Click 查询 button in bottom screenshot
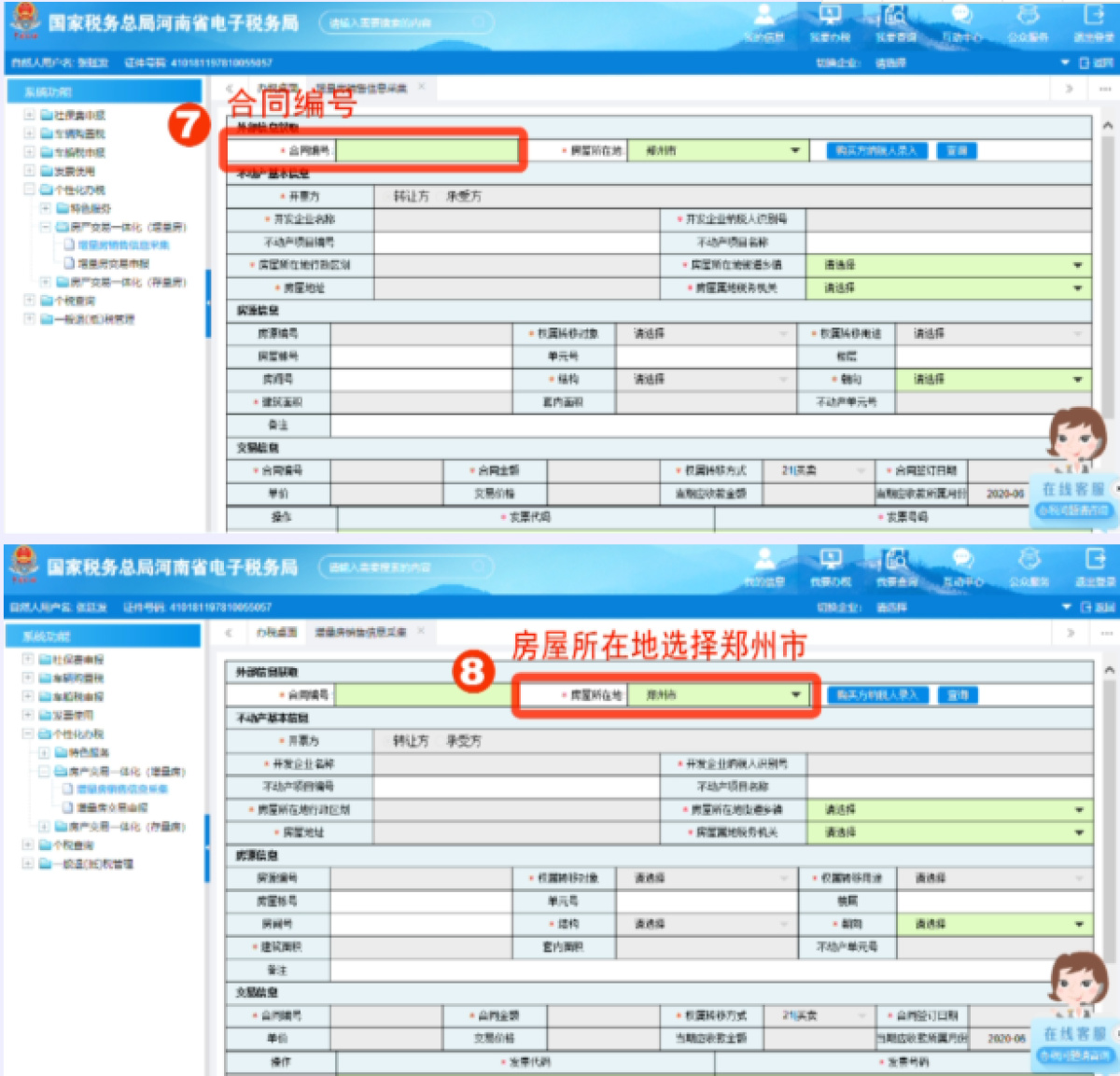 coord(958,695)
